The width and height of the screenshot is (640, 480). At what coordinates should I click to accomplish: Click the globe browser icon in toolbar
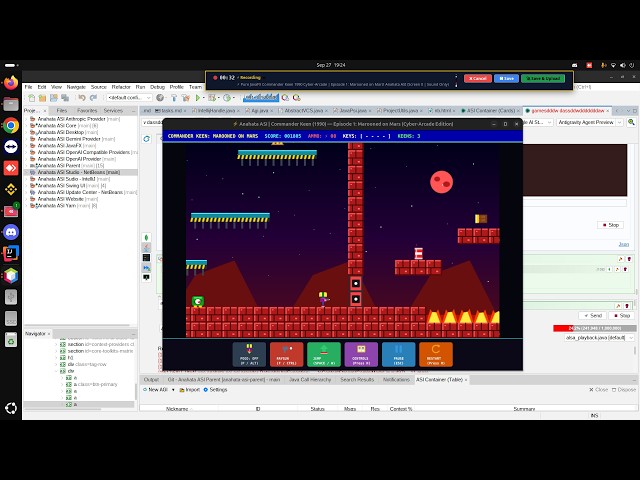[160, 98]
